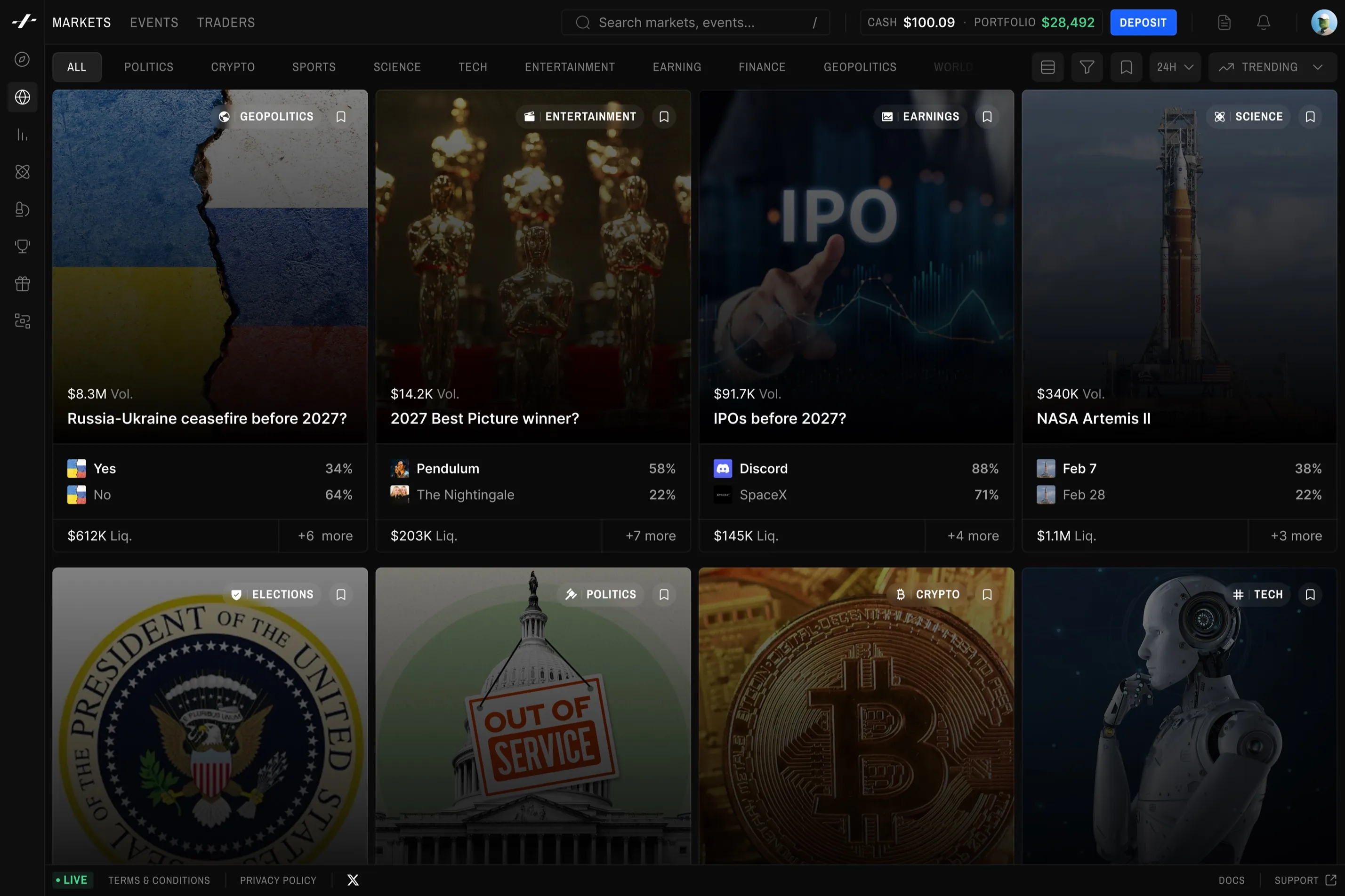Viewport: 1345px width, 896px height.
Task: Open Terms & Conditions link
Action: [x=159, y=880]
